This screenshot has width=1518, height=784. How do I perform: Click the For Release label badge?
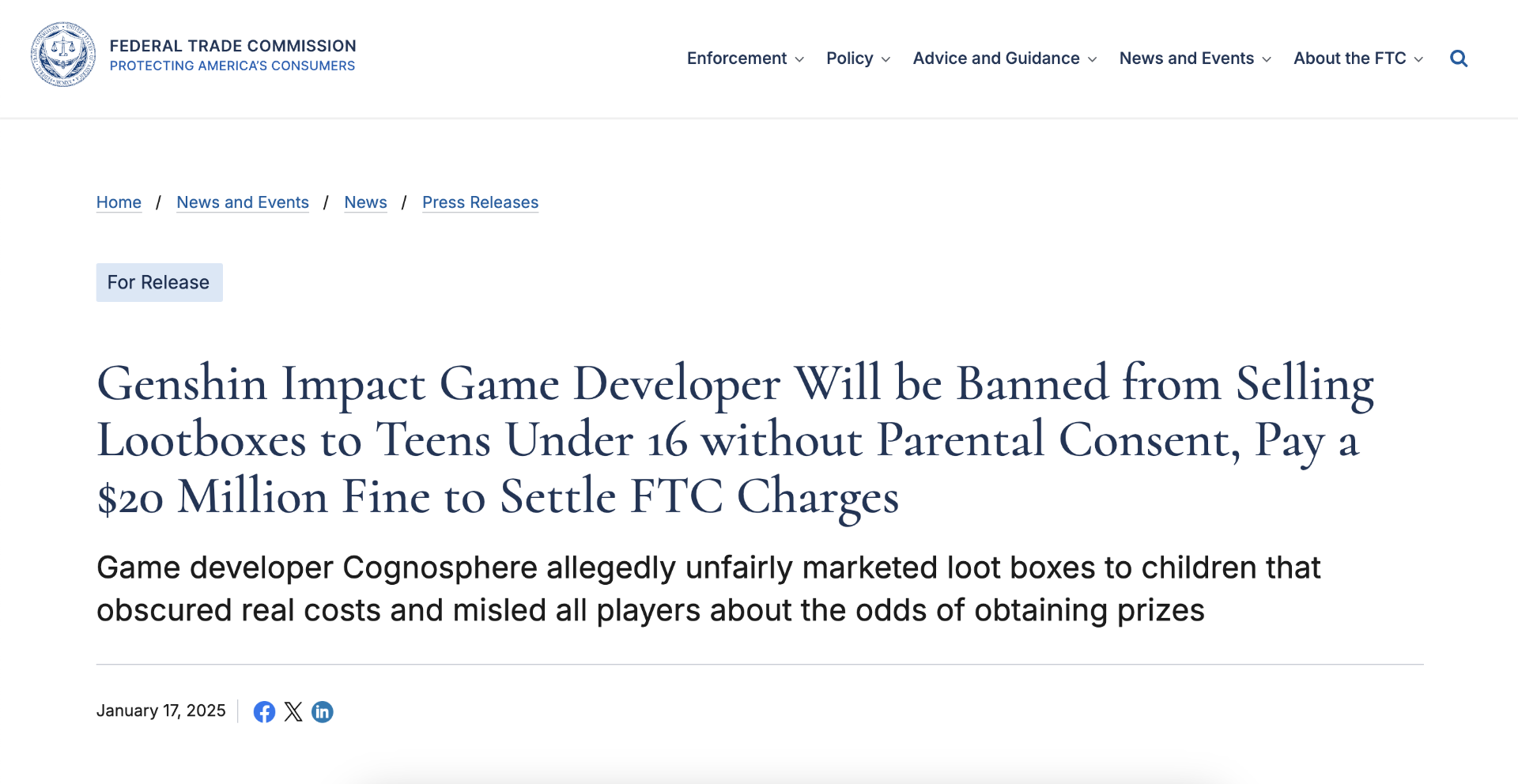[x=159, y=282]
